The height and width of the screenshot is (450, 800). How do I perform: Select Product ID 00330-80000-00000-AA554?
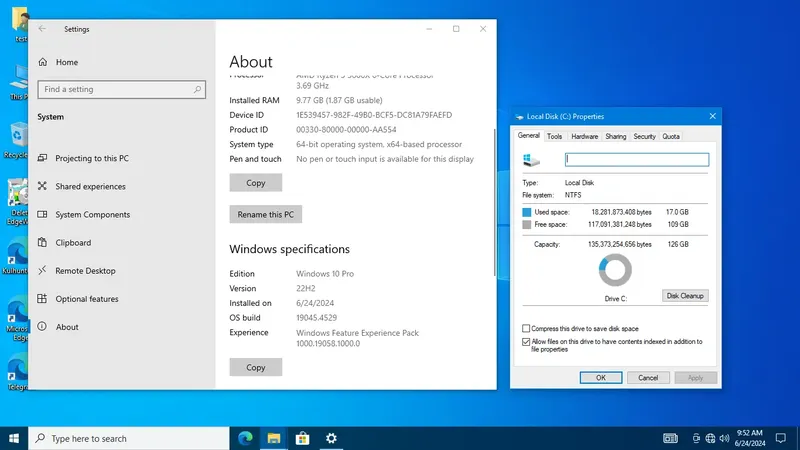(346, 130)
